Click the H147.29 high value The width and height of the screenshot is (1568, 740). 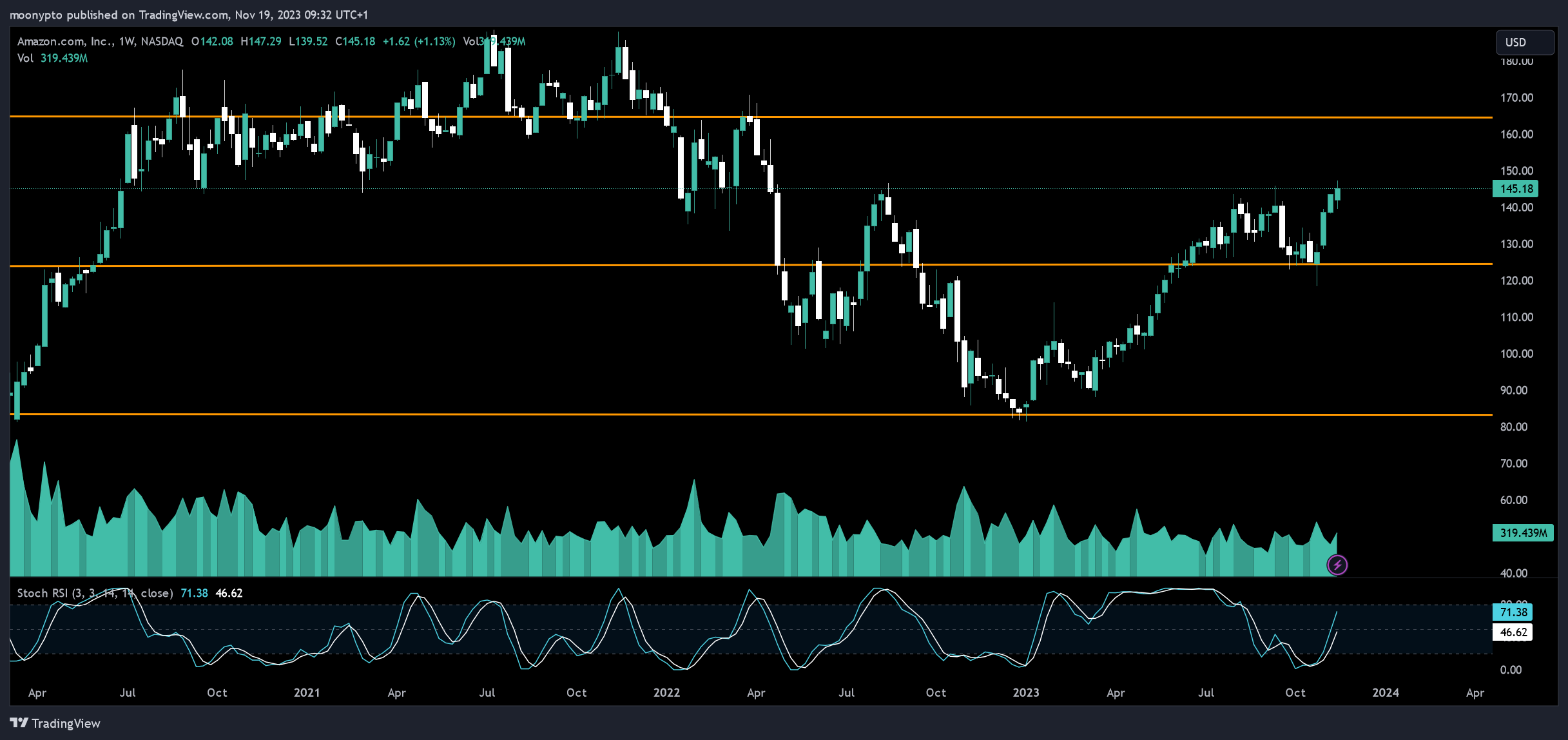coord(261,41)
